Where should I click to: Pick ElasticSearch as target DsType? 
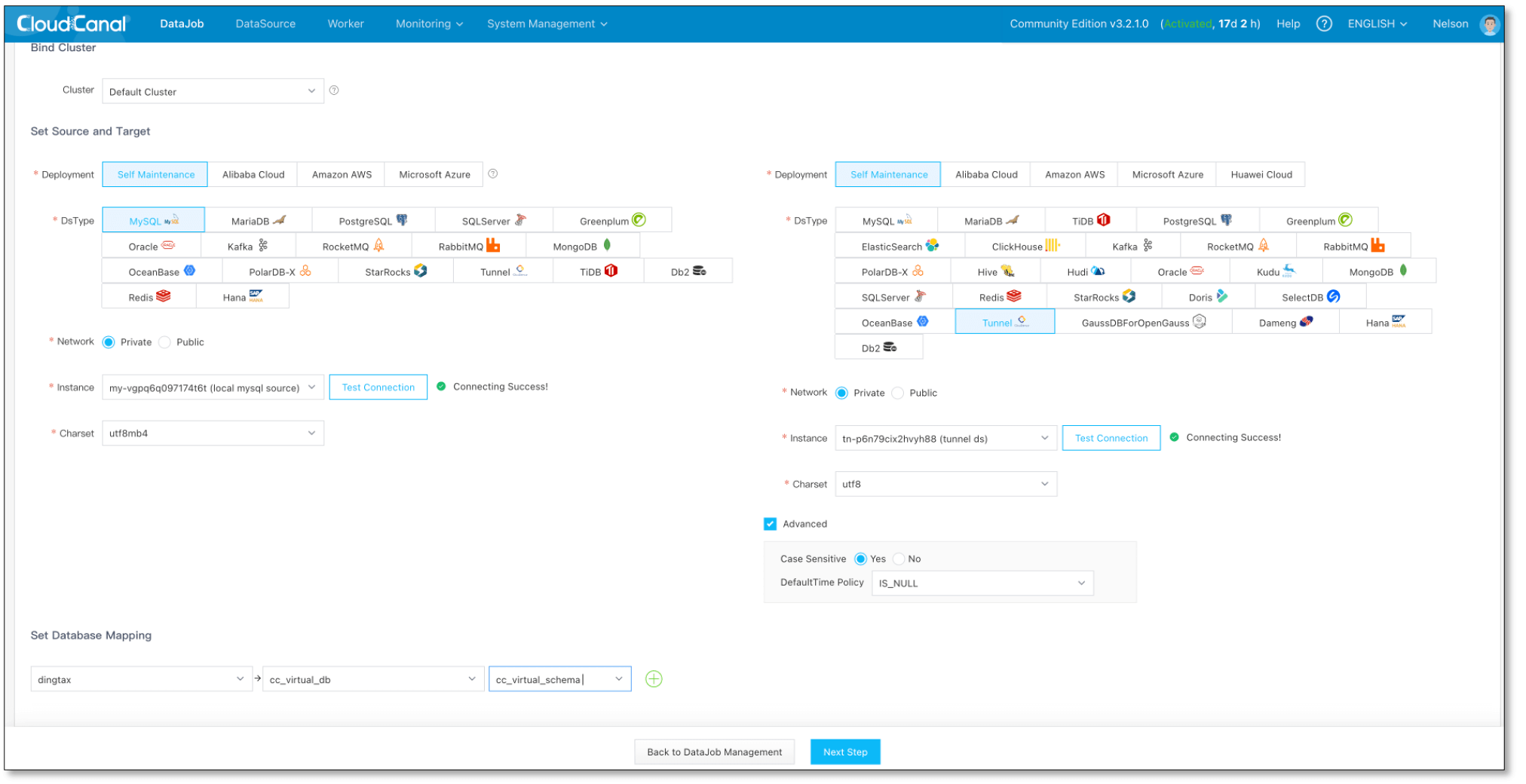point(899,247)
